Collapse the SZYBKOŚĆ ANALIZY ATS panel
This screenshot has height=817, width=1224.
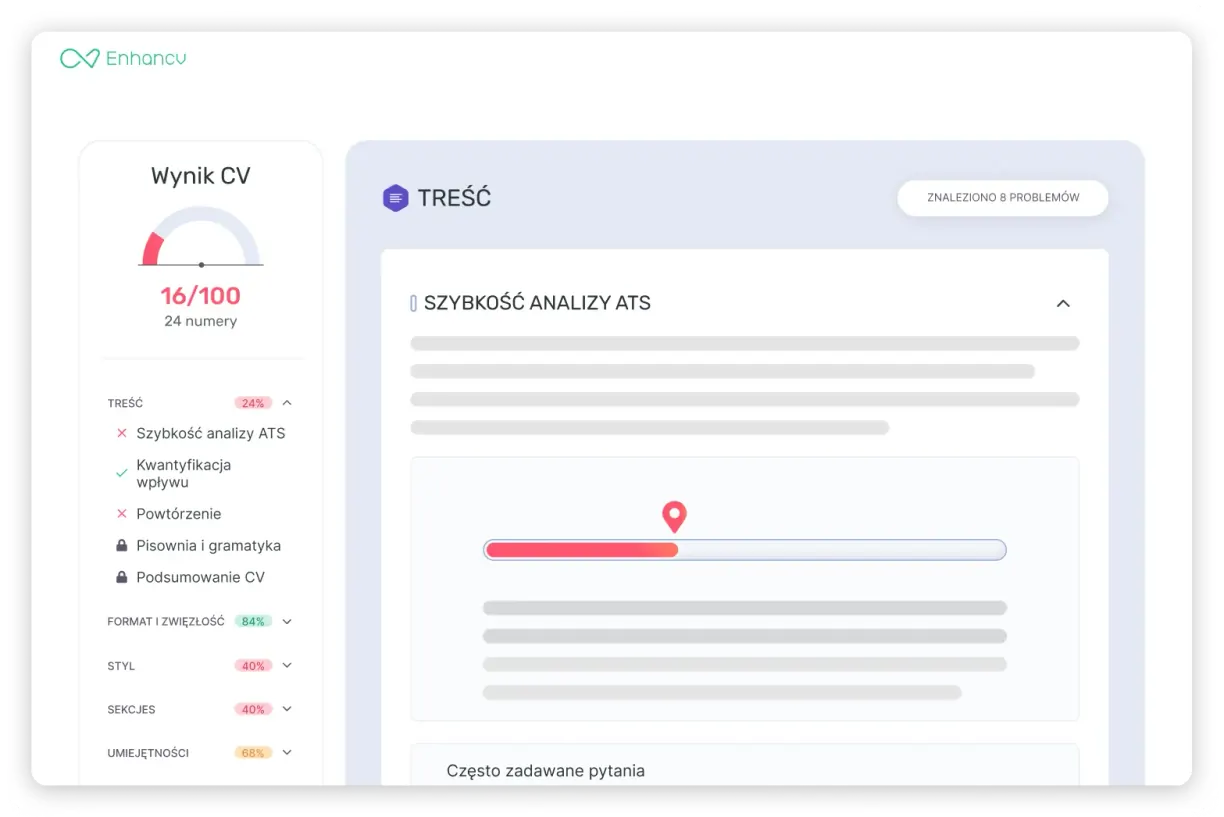click(1063, 303)
